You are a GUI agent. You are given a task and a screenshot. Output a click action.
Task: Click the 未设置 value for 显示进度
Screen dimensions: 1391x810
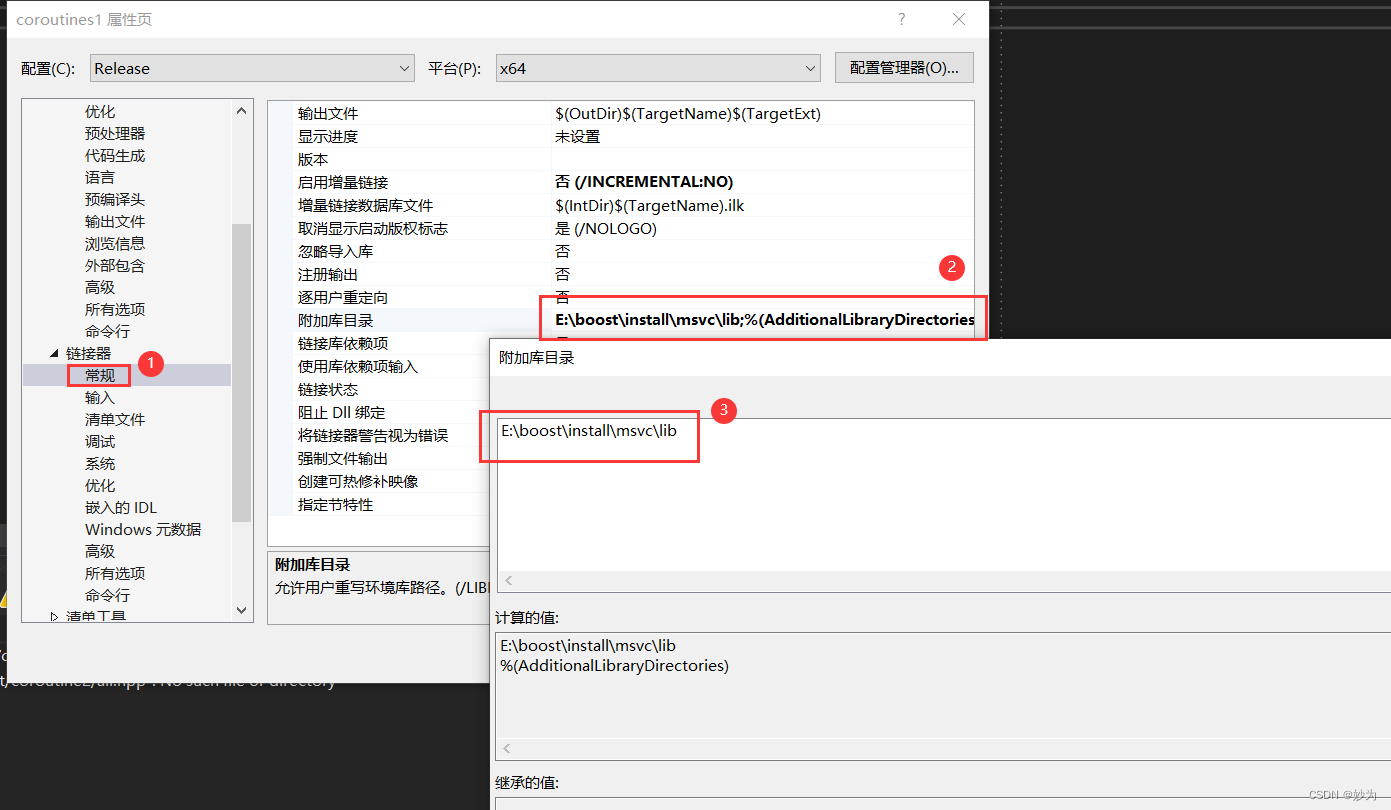(x=578, y=136)
